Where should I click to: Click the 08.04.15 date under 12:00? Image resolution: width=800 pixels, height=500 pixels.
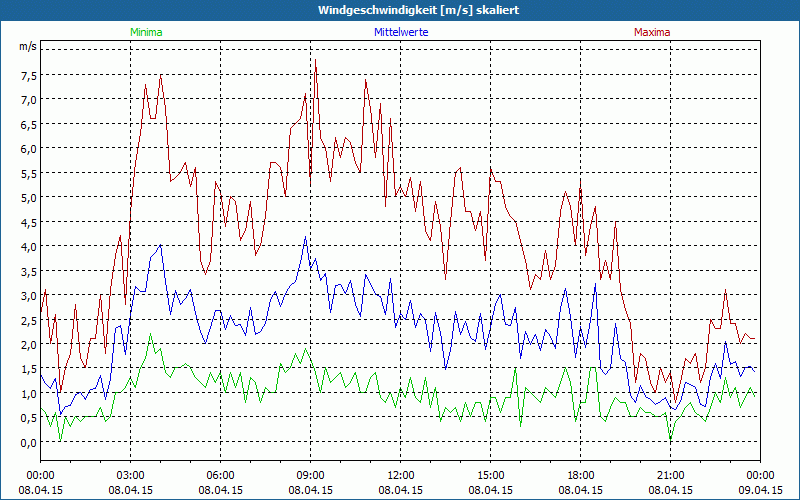tap(401, 490)
